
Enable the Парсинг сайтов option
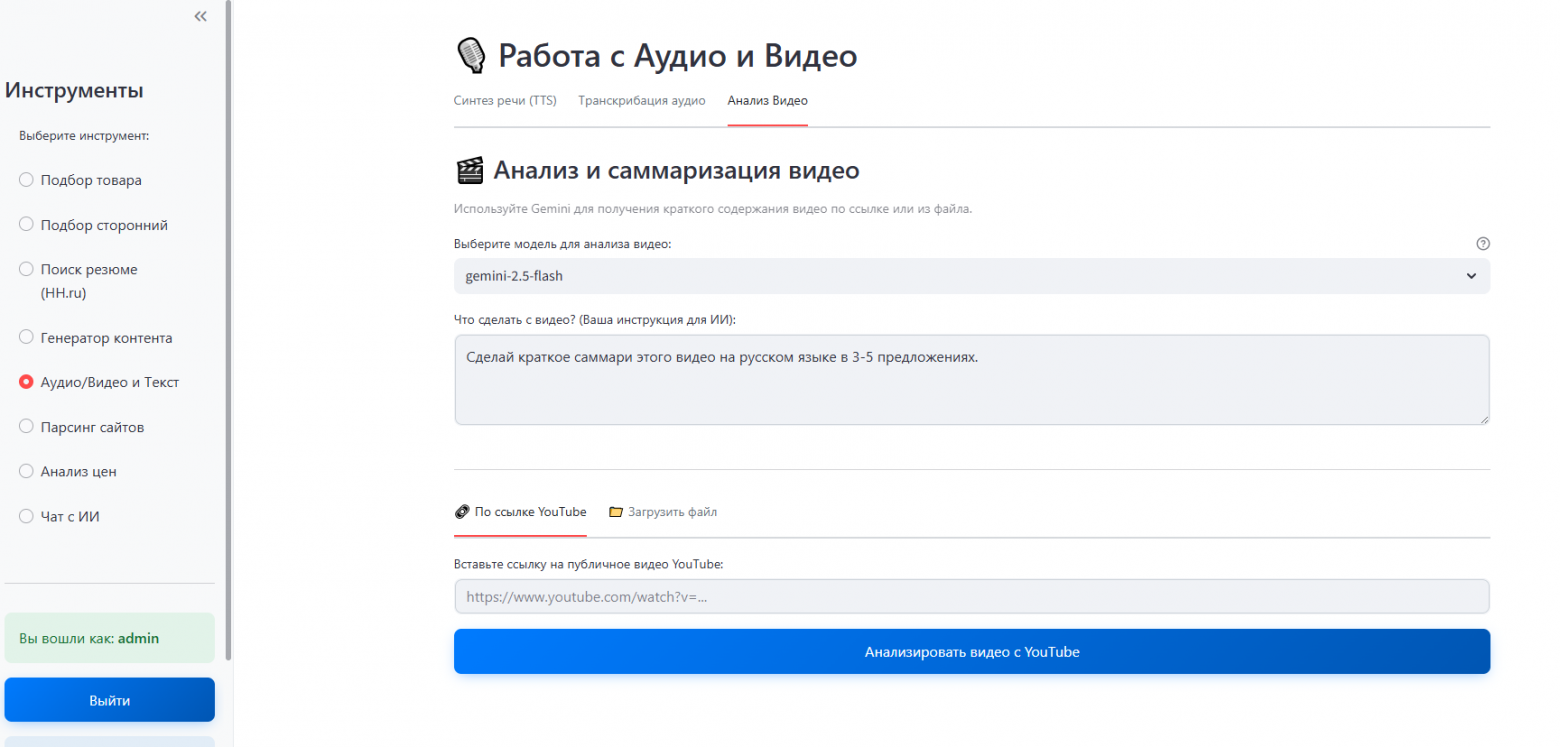pos(25,426)
